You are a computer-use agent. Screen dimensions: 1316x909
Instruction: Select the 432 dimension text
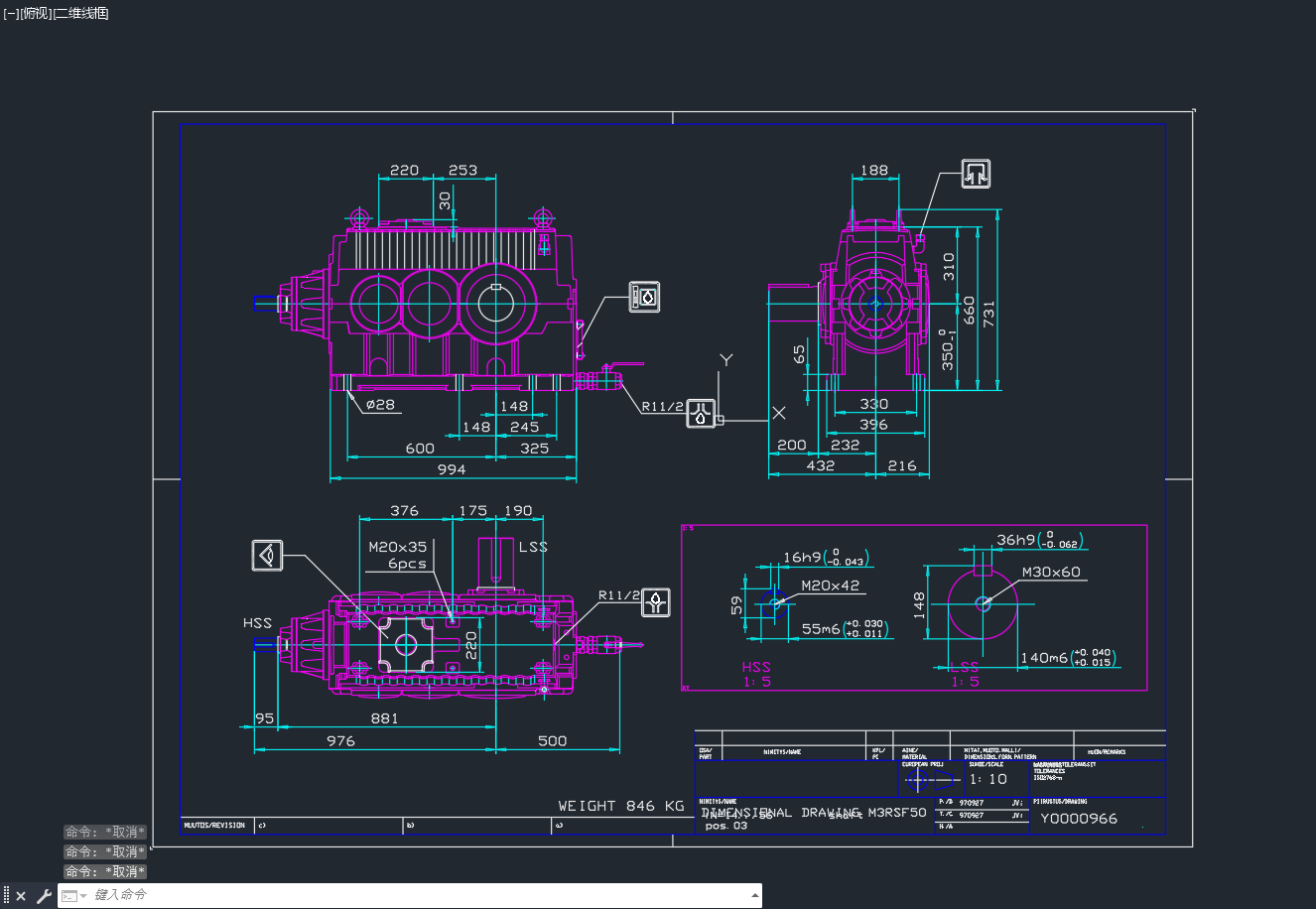[x=821, y=465]
